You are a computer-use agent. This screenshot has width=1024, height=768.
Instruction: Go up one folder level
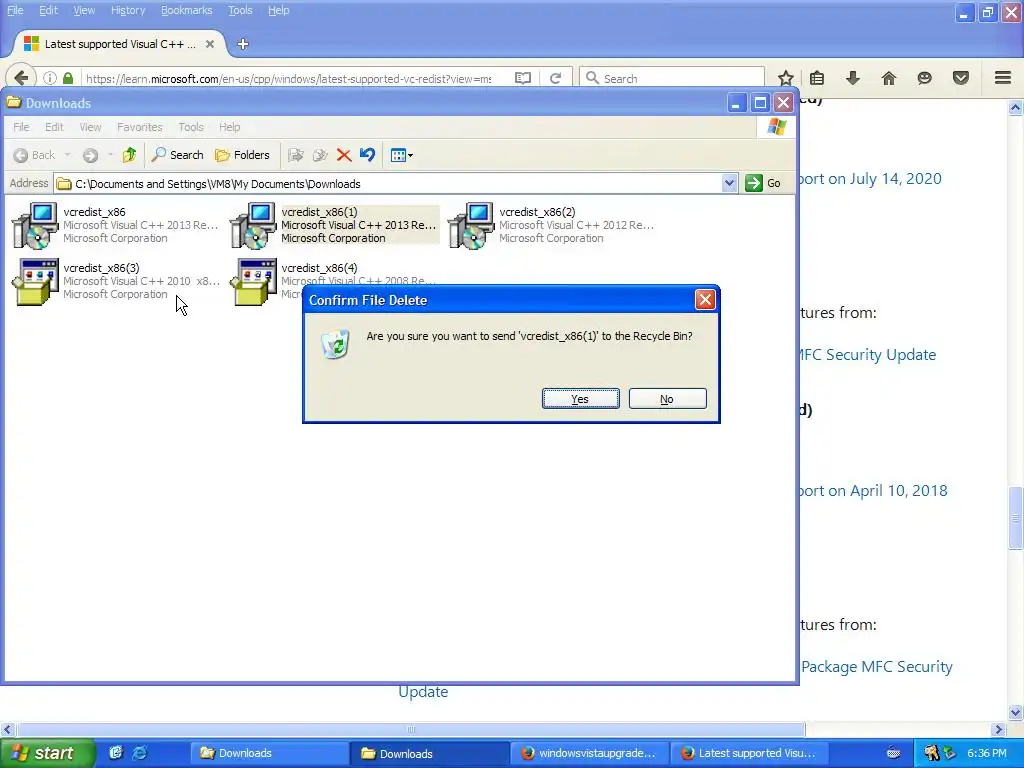129,155
